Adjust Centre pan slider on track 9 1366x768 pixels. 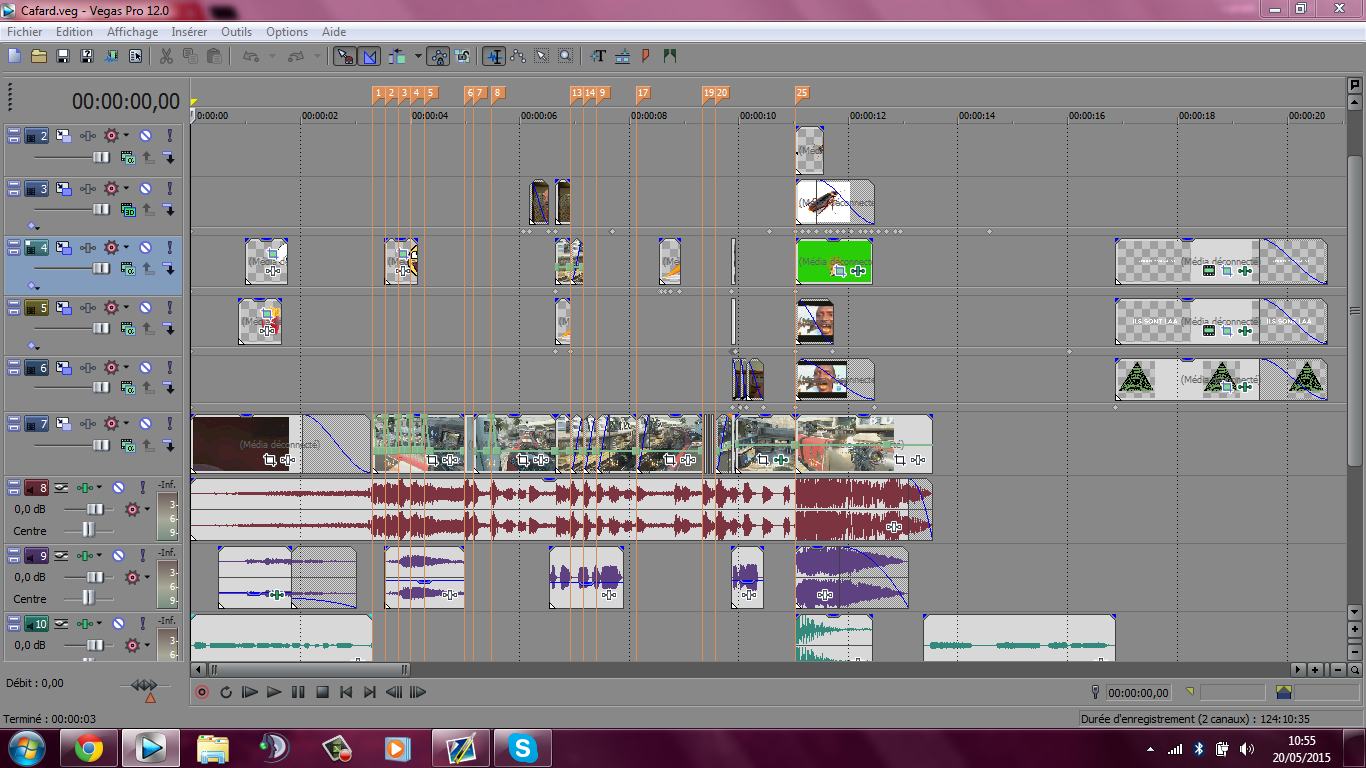click(x=88, y=597)
